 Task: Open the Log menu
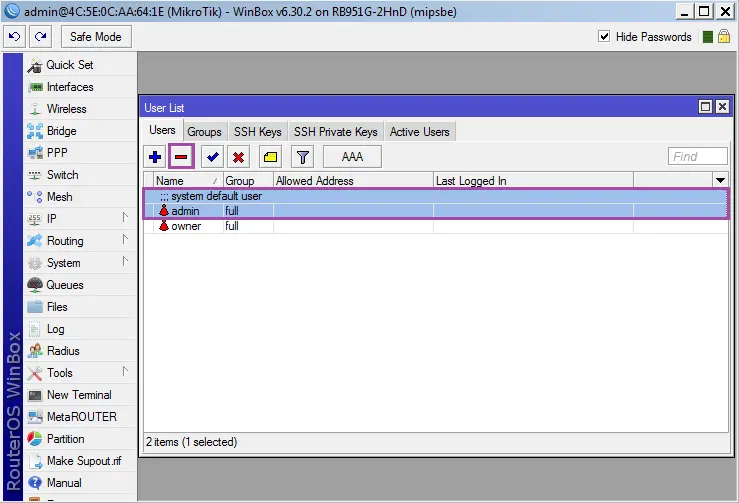80,329
